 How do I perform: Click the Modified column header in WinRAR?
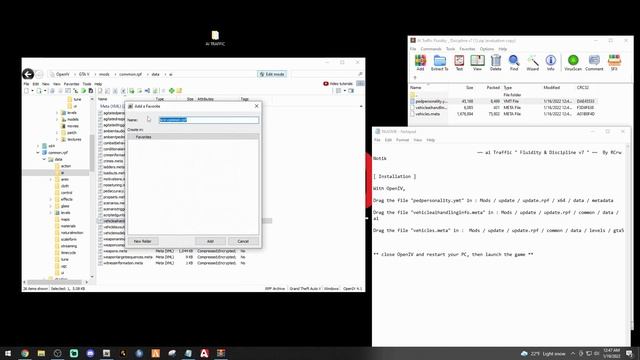tap(552, 88)
